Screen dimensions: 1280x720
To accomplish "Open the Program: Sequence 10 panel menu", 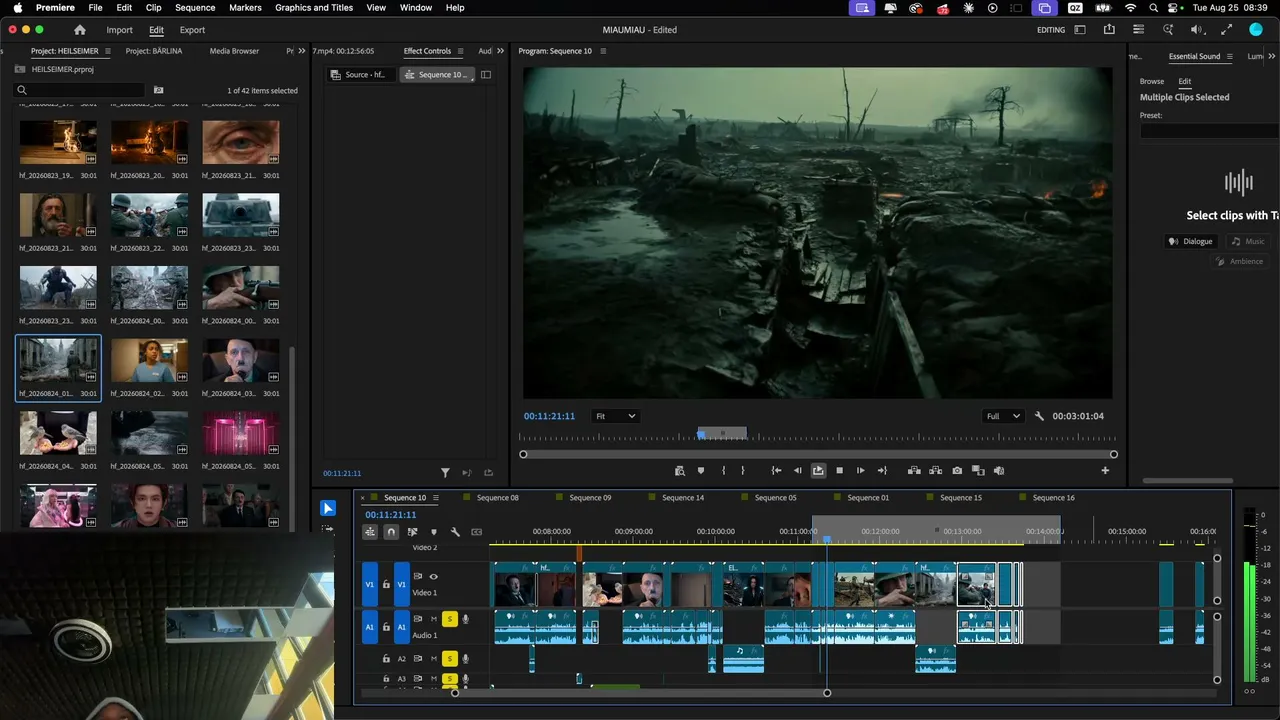I will coord(603,51).
